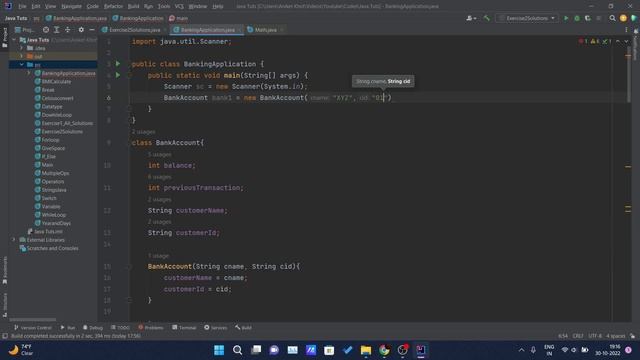Open TODO tool window
This screenshot has height=360, width=640.
point(120,328)
